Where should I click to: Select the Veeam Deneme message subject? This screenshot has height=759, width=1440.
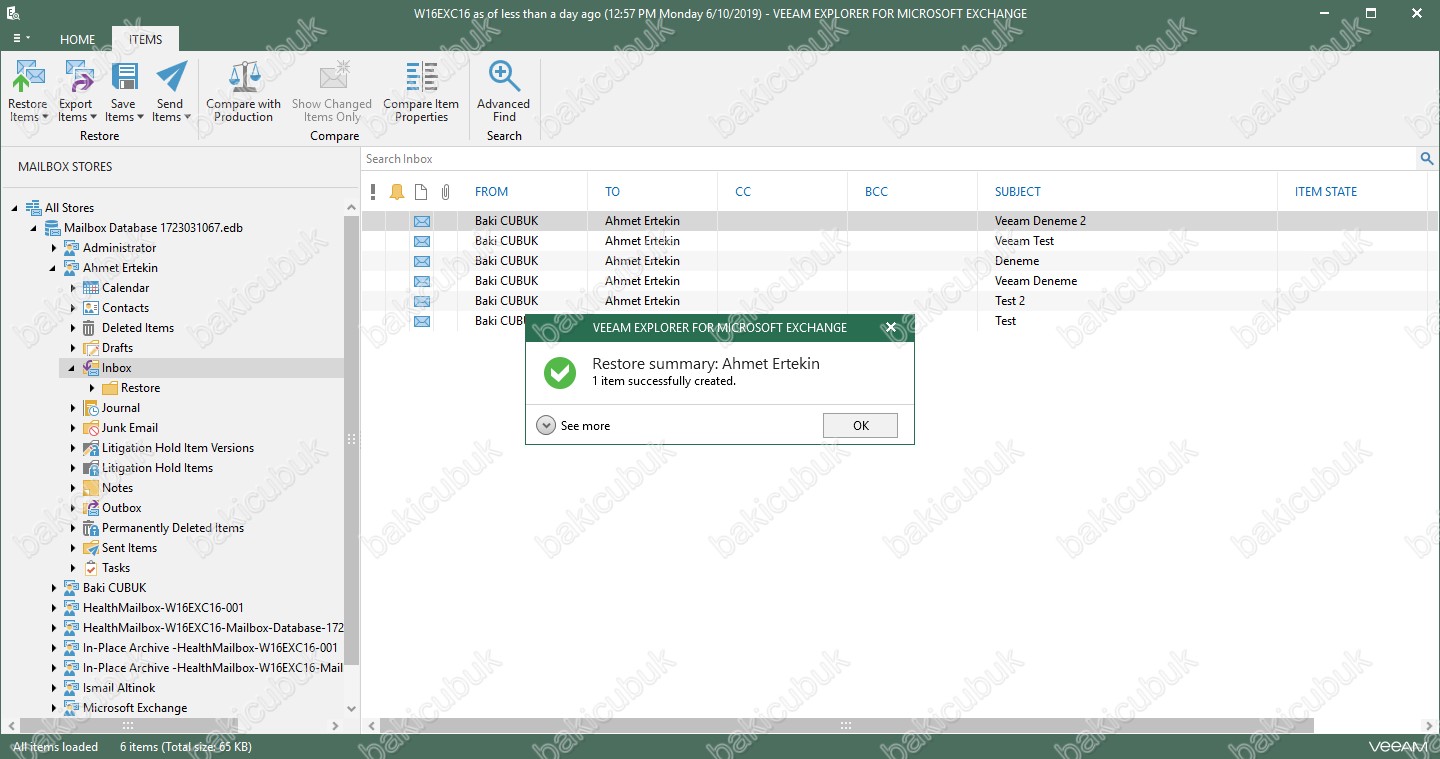point(1036,281)
